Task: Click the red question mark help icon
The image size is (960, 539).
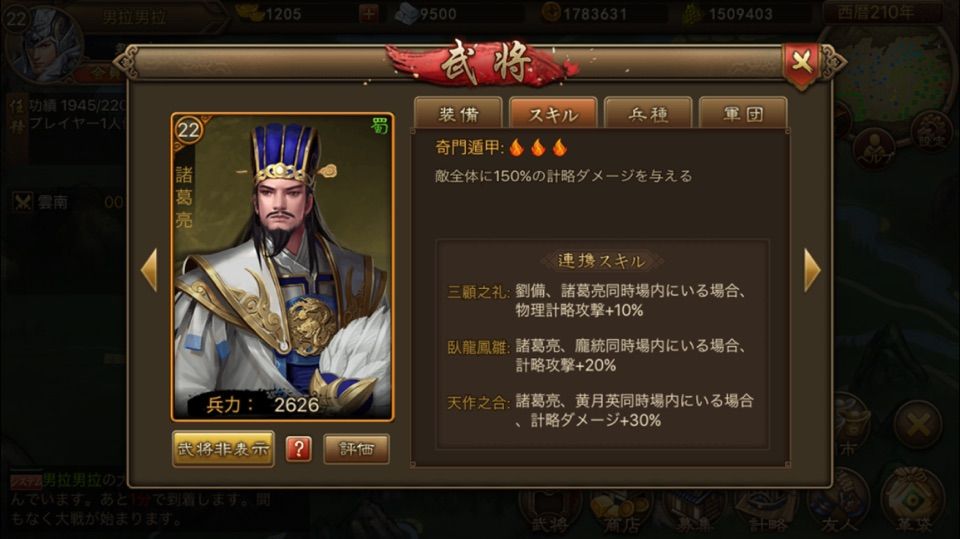Action: tap(299, 449)
